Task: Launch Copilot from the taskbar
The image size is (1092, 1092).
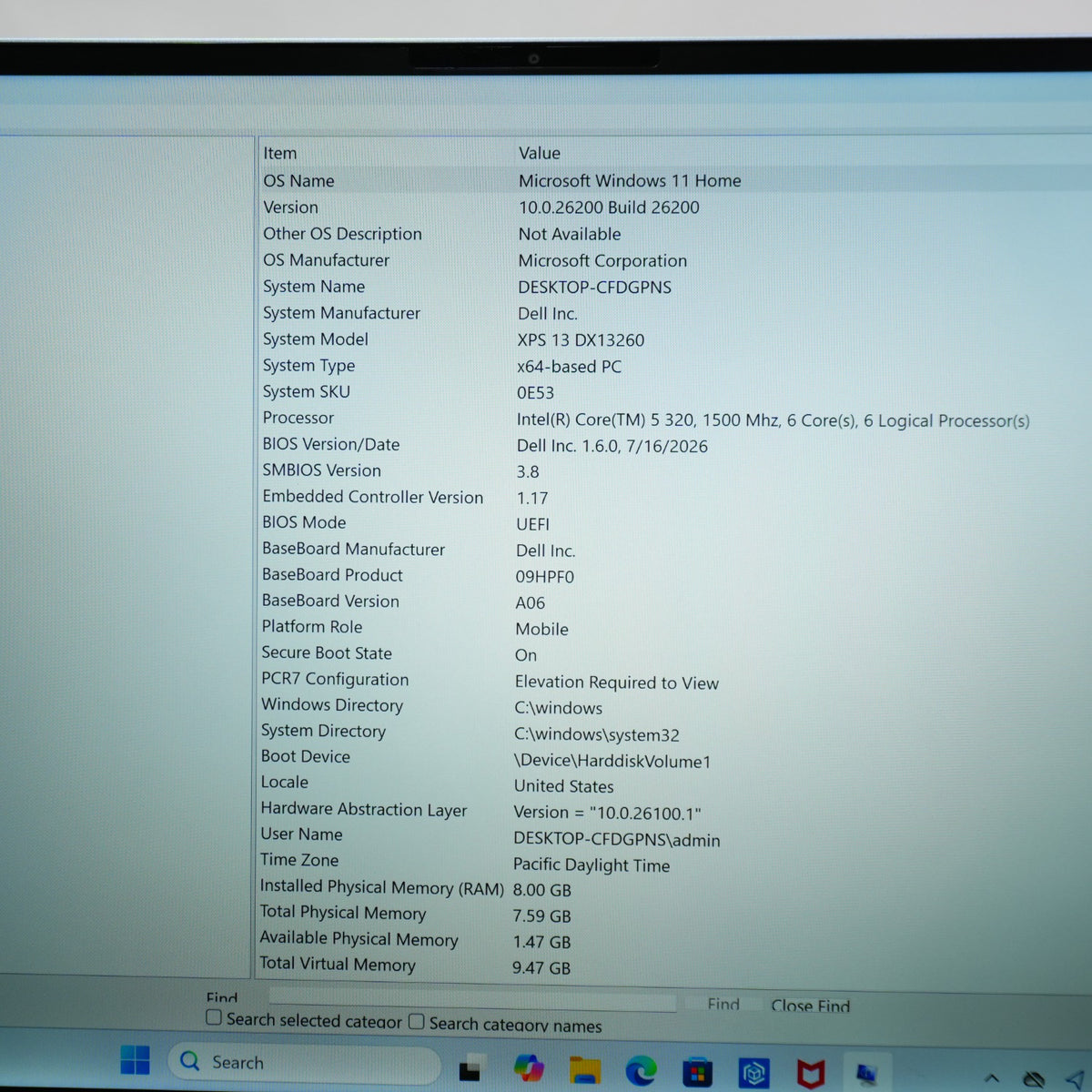Action: click(x=528, y=1067)
